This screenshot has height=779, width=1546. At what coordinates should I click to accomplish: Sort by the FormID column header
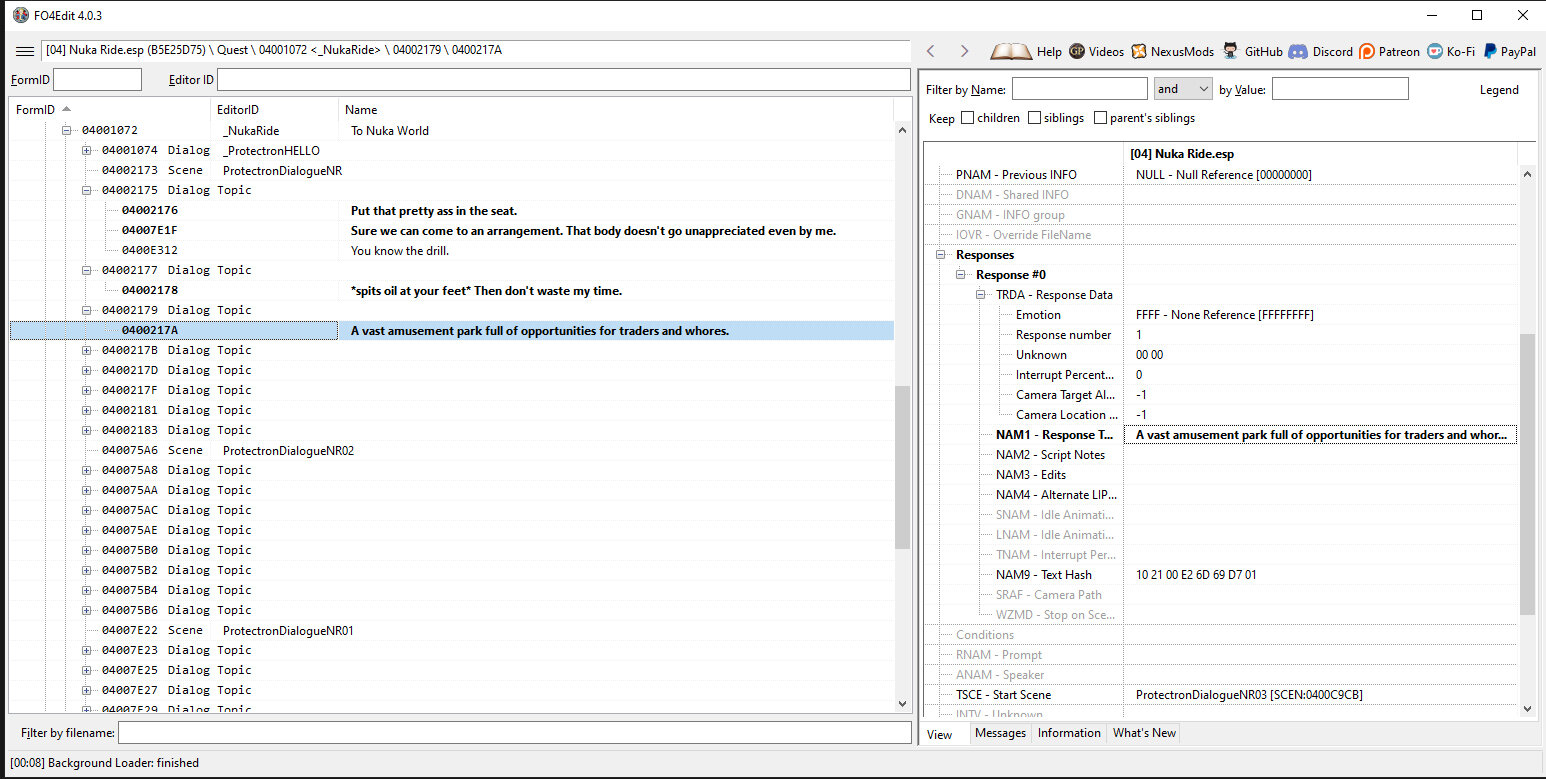point(110,110)
